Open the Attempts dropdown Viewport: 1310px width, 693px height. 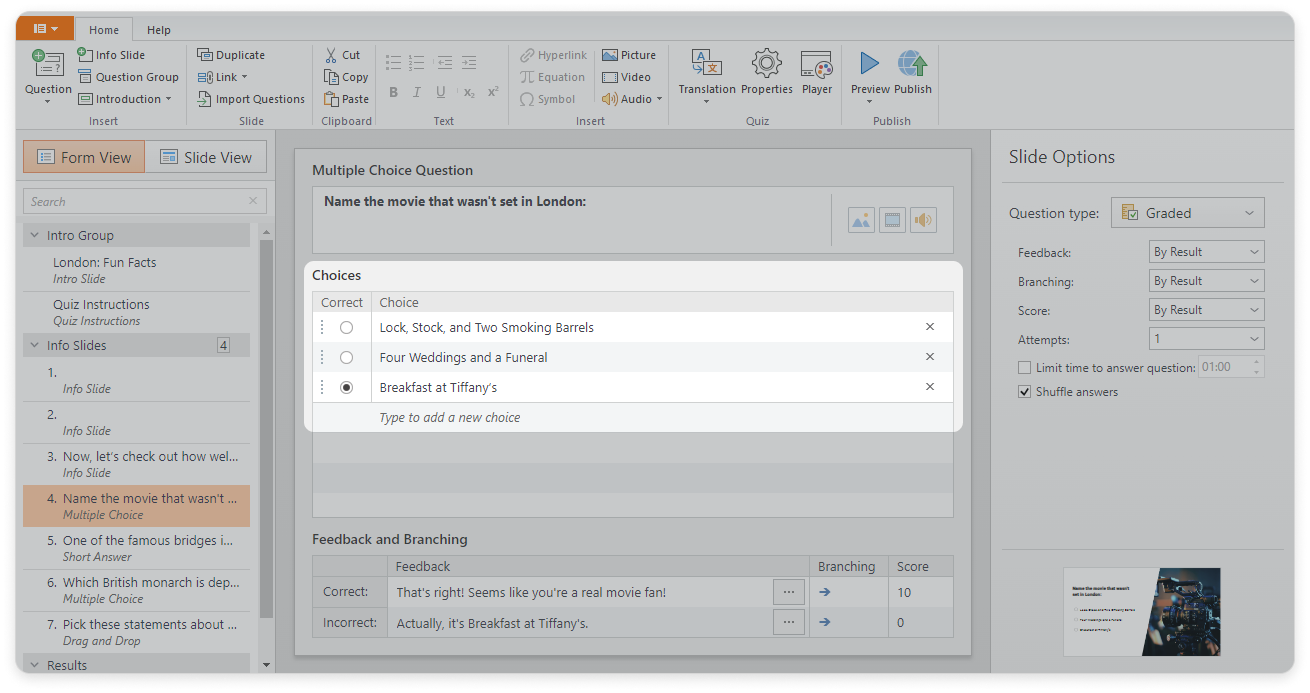tap(1206, 339)
